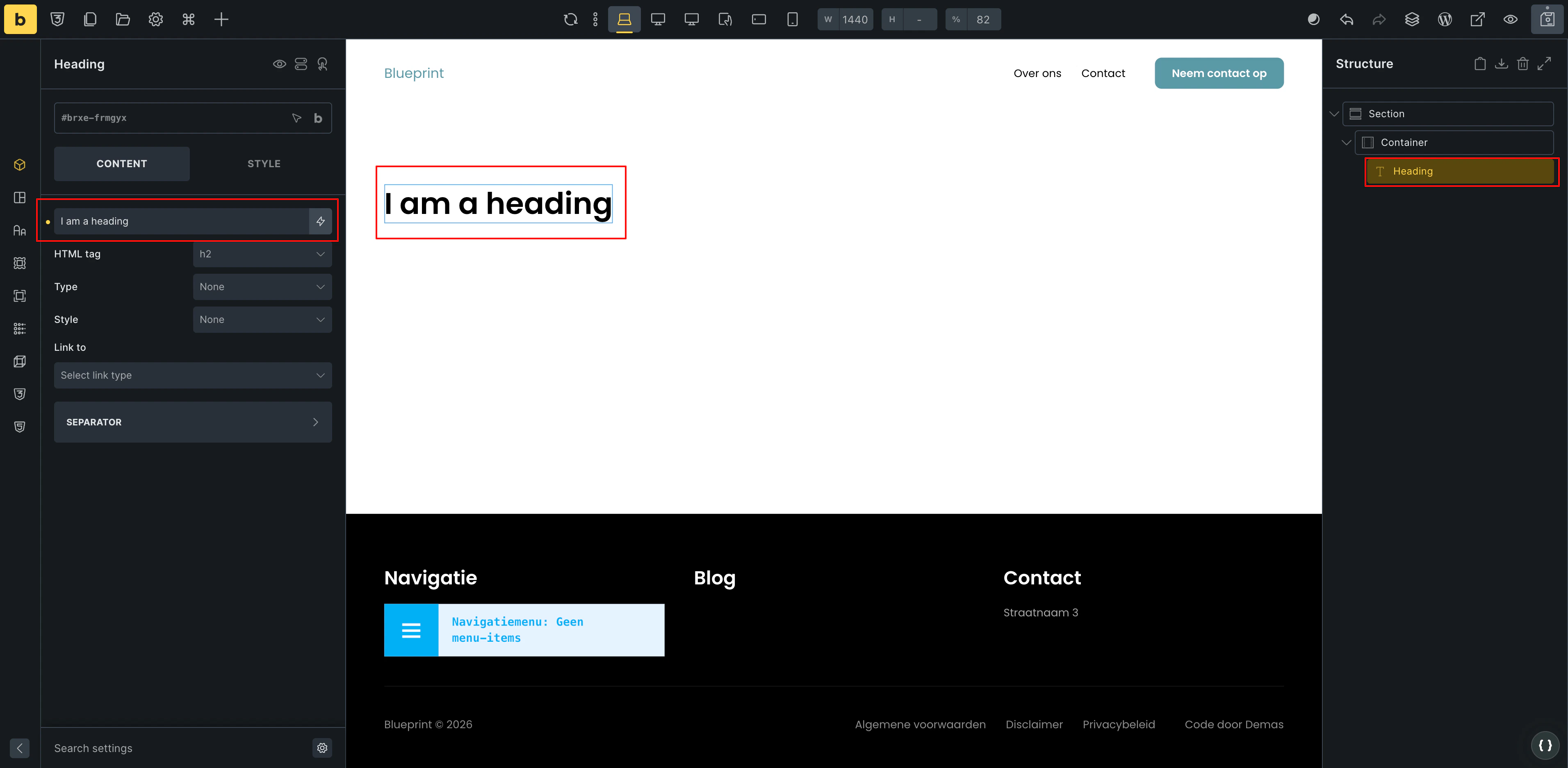The width and height of the screenshot is (1568, 768).
Task: Toggle preview eye icon in top toolbar
Action: pos(1510,20)
